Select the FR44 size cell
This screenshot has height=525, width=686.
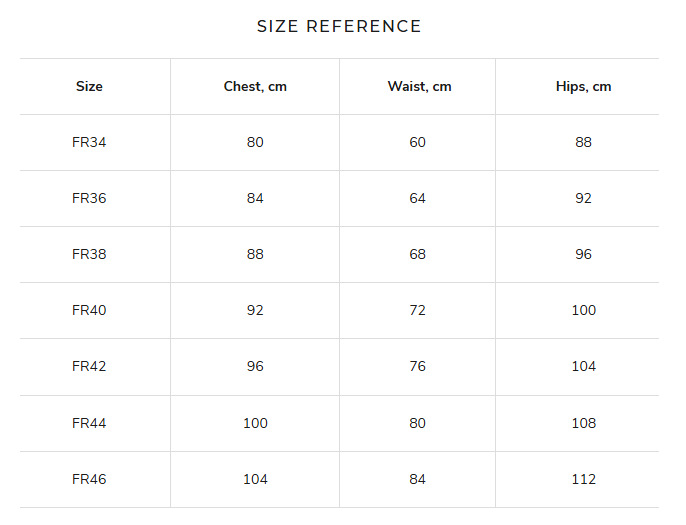[x=89, y=423]
